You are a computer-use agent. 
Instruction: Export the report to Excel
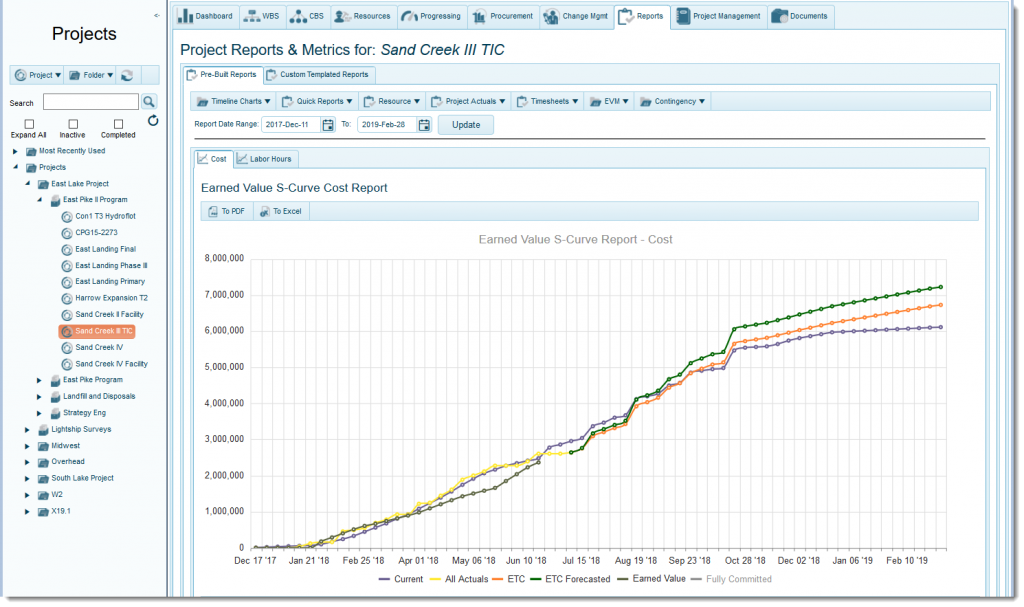click(281, 211)
